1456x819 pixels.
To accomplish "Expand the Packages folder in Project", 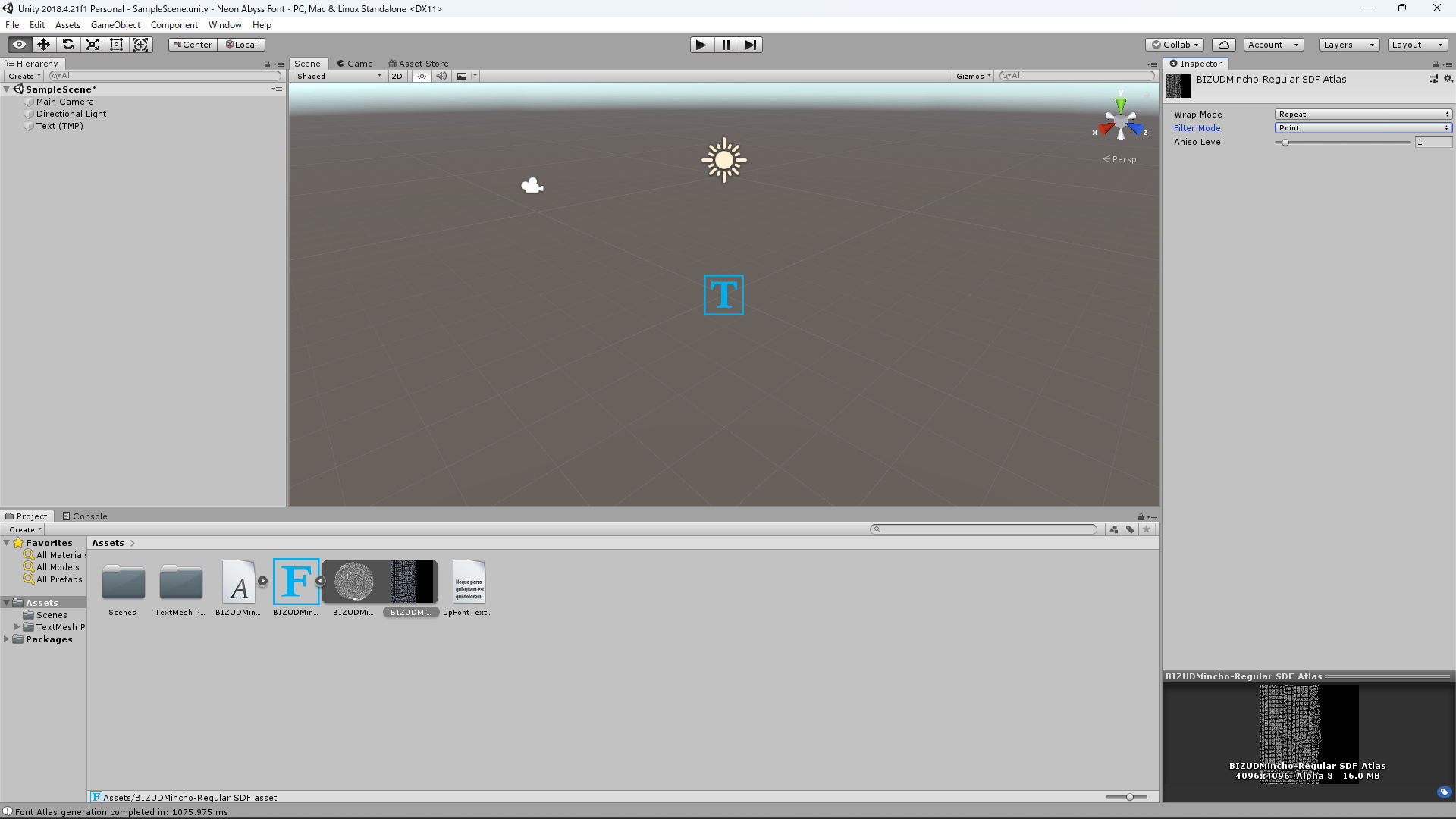I will pos(7,639).
